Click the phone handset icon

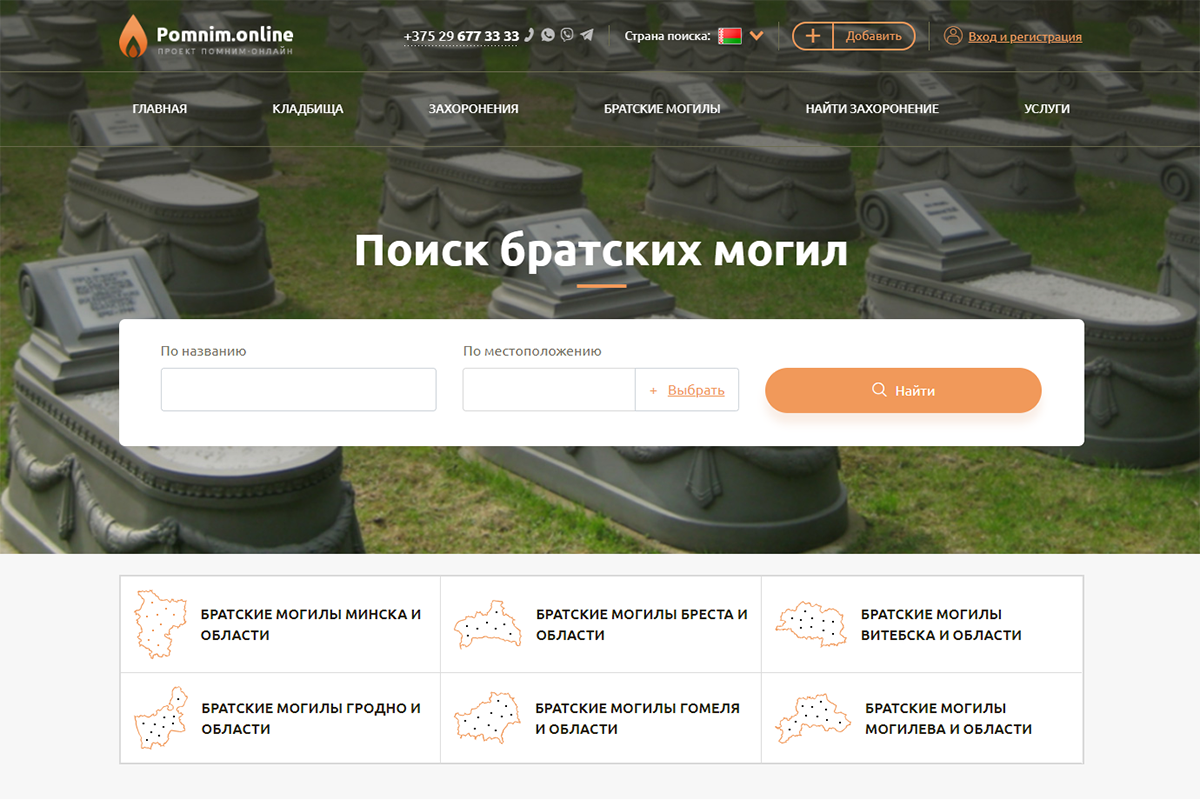pyautogui.click(x=529, y=35)
